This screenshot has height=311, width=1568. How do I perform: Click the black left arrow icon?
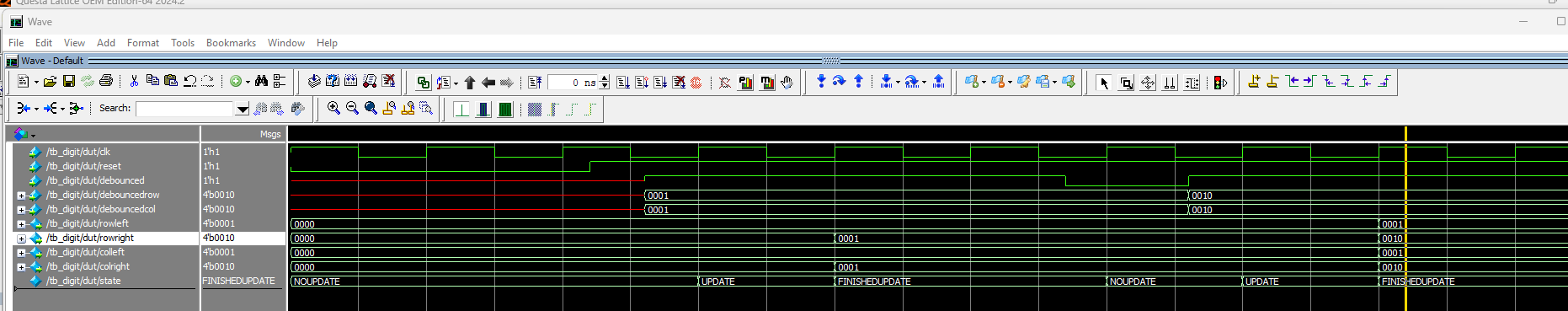click(488, 83)
